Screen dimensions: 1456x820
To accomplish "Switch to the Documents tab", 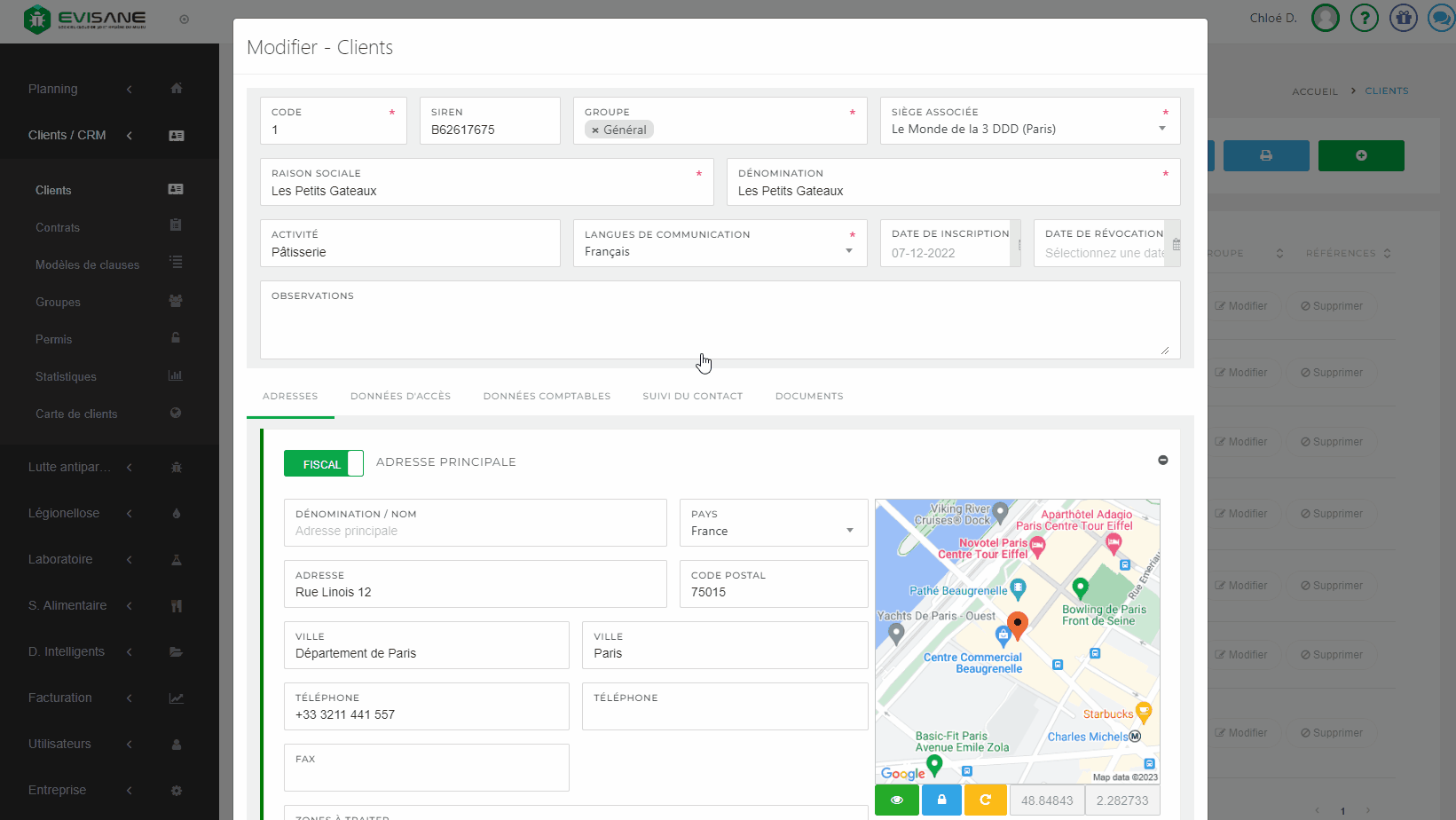I will (809, 396).
